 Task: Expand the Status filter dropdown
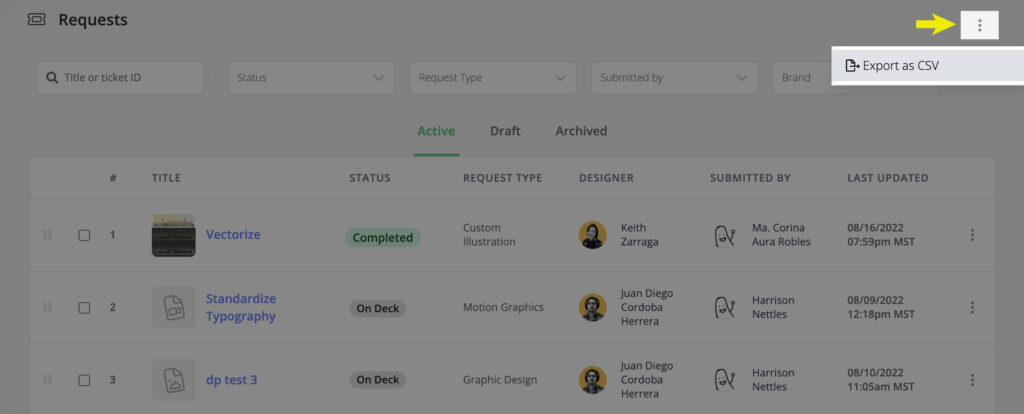coord(311,78)
